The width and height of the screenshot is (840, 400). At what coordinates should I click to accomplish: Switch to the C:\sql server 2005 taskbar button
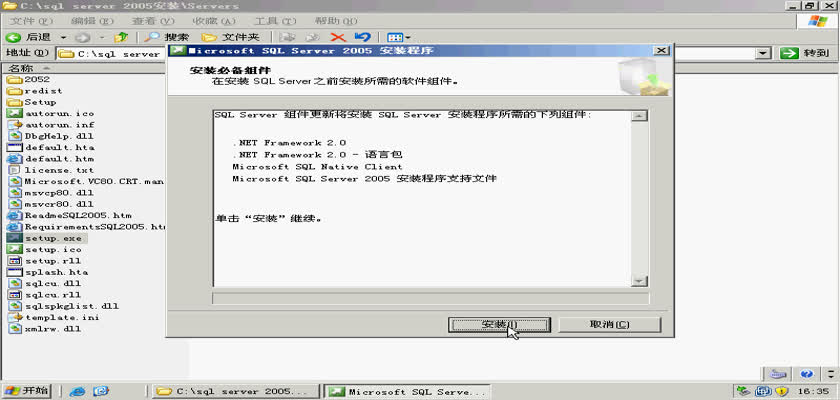(235, 391)
